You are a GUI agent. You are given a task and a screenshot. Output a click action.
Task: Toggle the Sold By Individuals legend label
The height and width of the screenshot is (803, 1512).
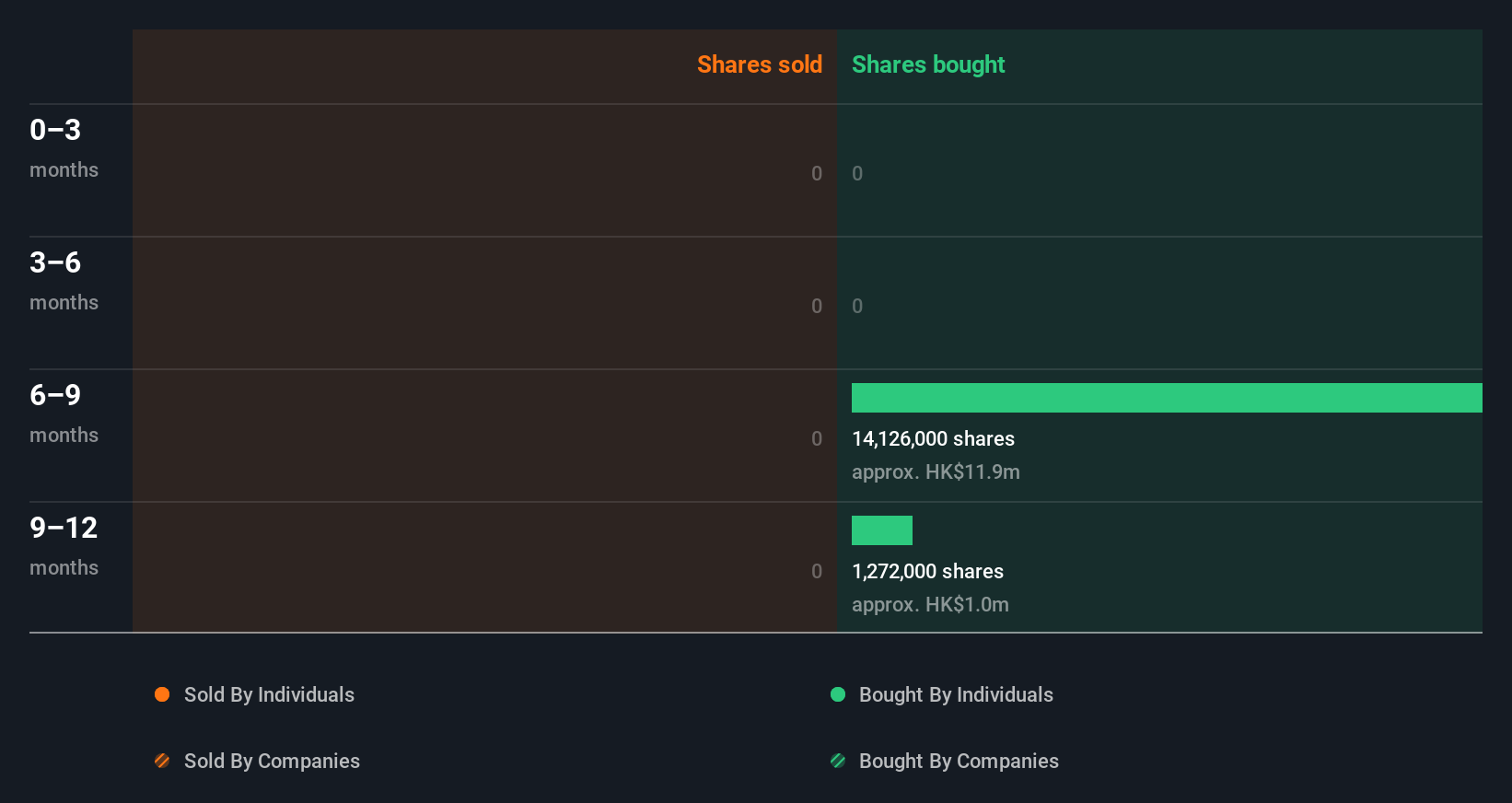tap(269, 694)
